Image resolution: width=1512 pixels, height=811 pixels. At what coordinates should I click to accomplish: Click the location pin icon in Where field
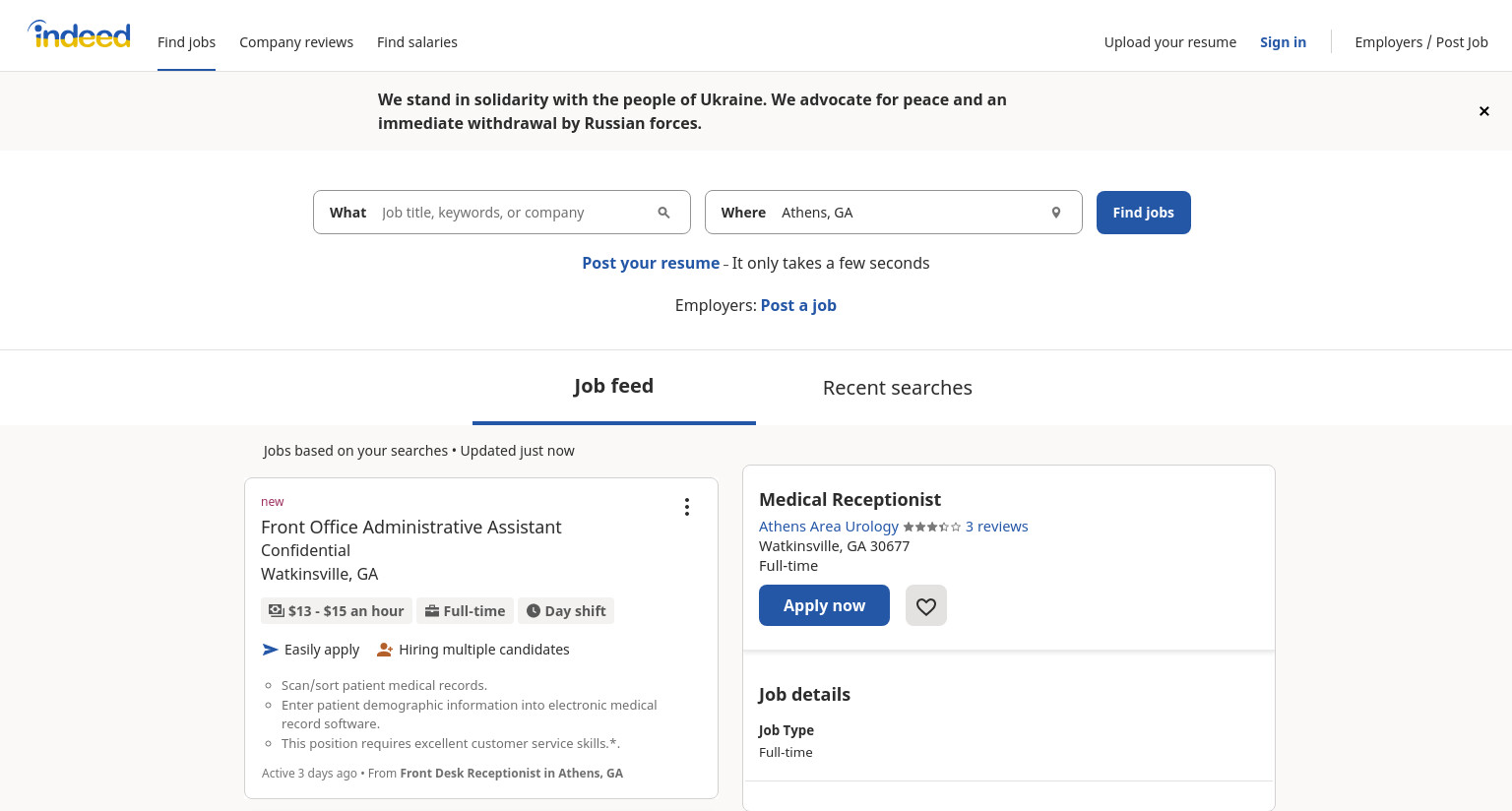click(1055, 213)
